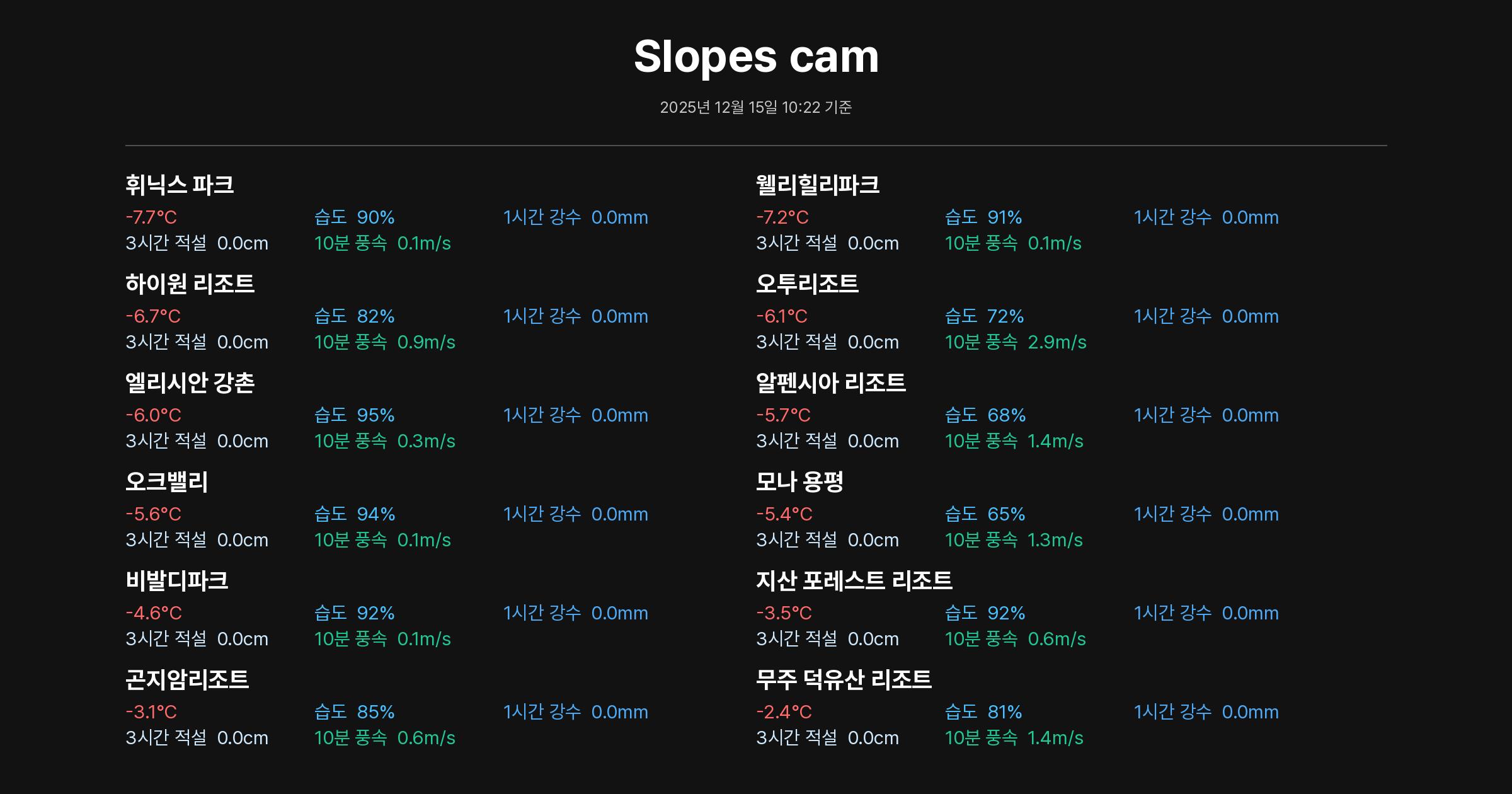Select the 하이원 리조트 resort title
The image size is (1512, 794).
tap(190, 284)
